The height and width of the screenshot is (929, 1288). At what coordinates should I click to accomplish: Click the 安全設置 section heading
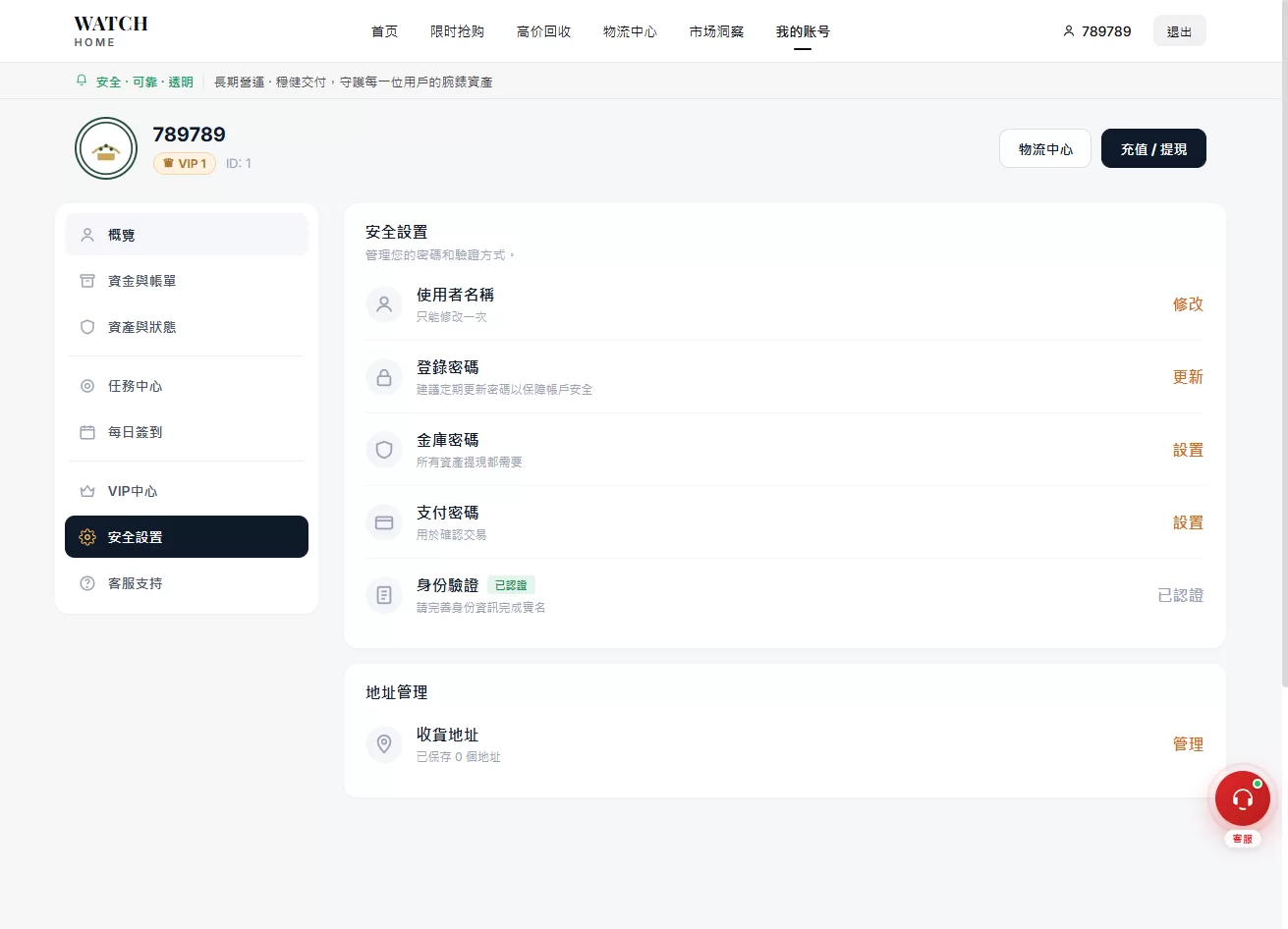pos(397,232)
